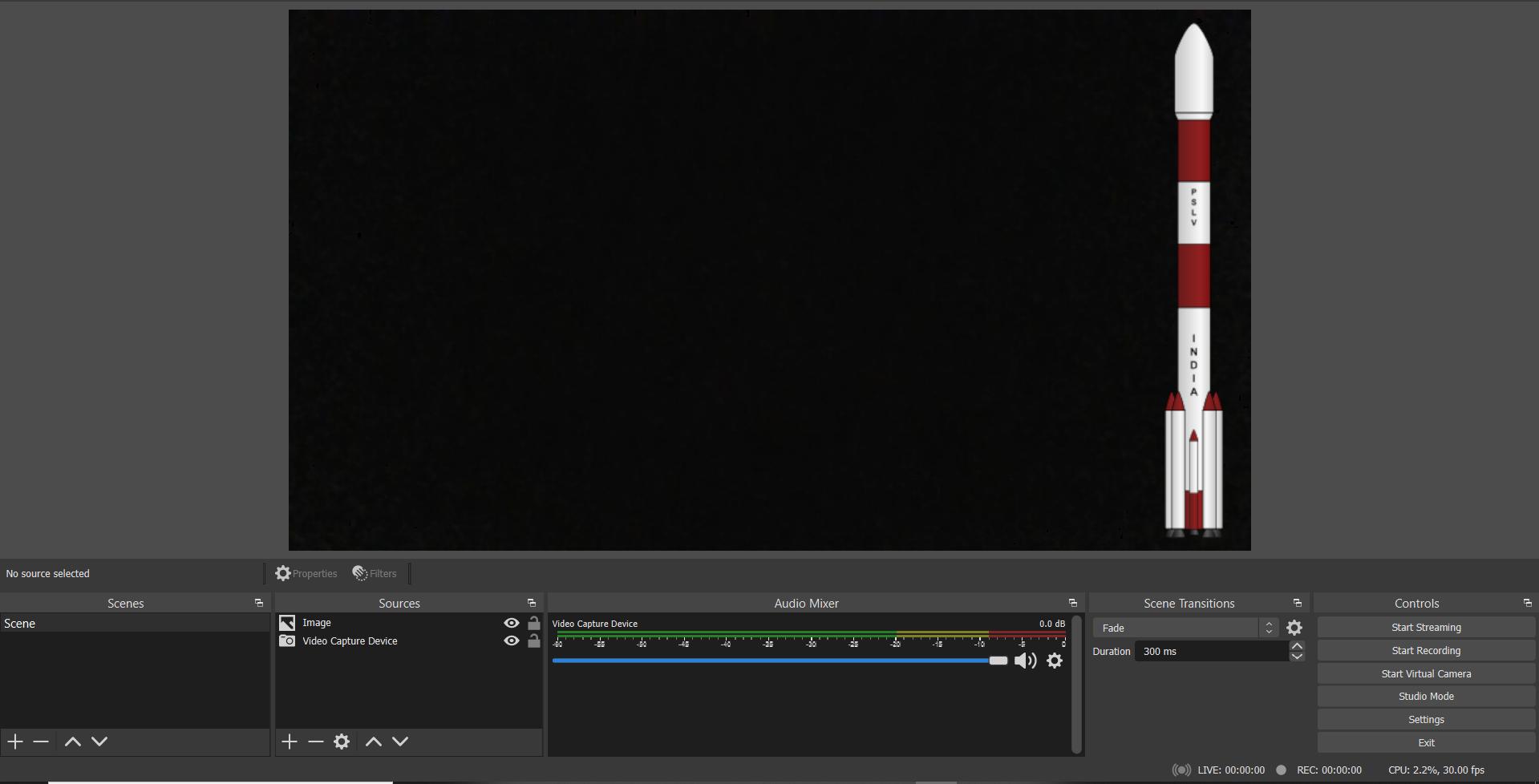Open Properties for the selected source
1539x784 pixels.
point(306,573)
